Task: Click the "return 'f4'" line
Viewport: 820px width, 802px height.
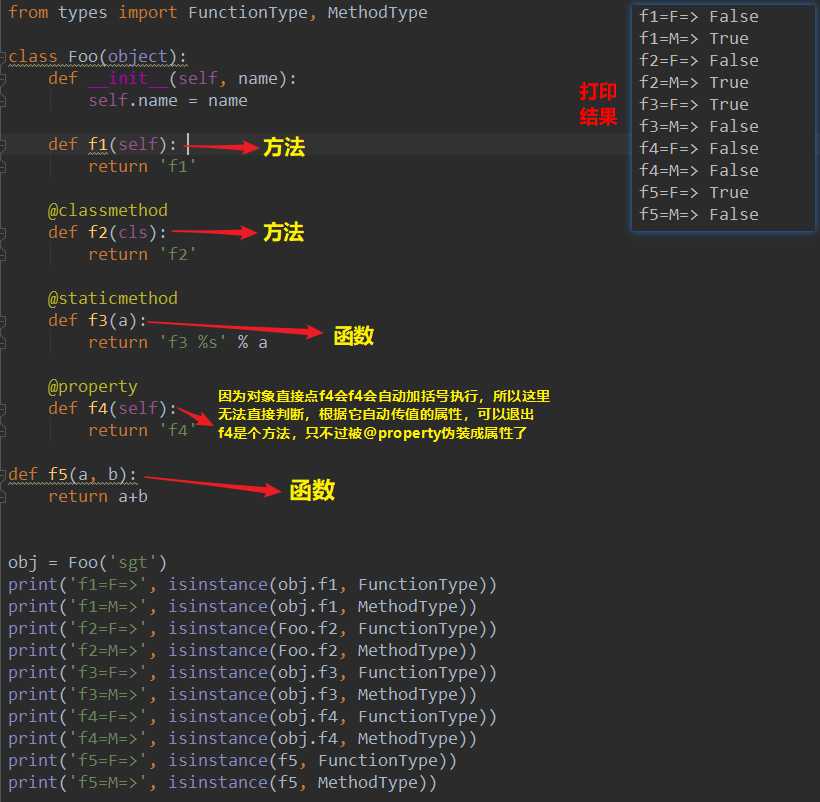Action: (142, 430)
